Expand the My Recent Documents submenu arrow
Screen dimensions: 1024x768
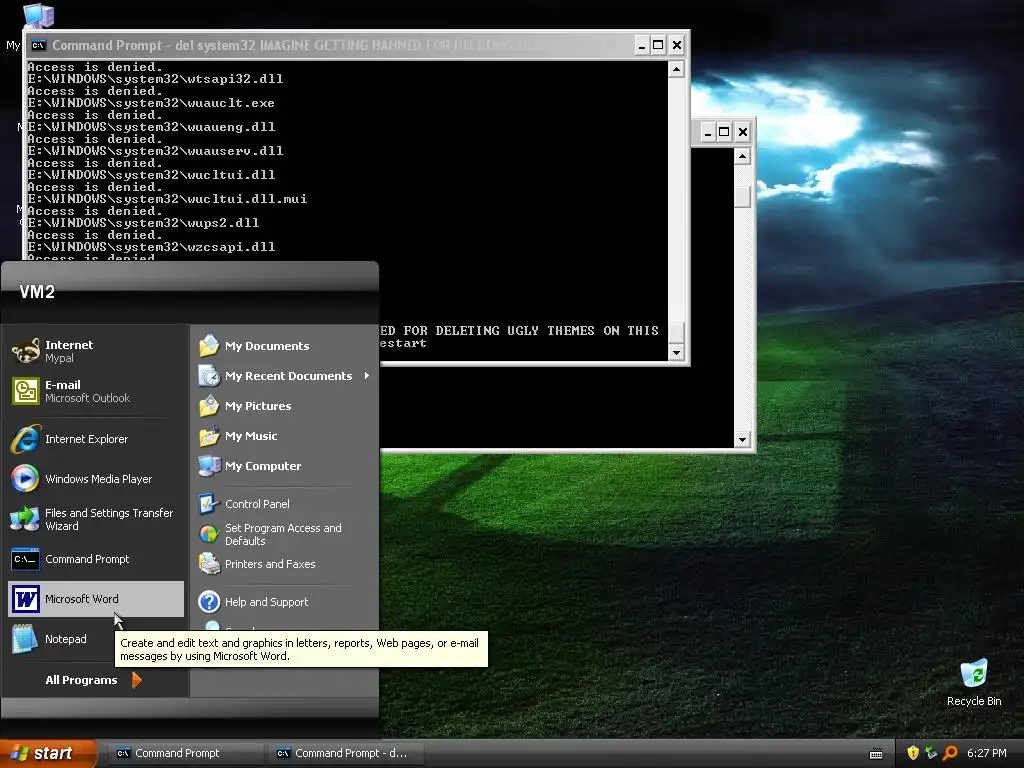pyautogui.click(x=366, y=376)
